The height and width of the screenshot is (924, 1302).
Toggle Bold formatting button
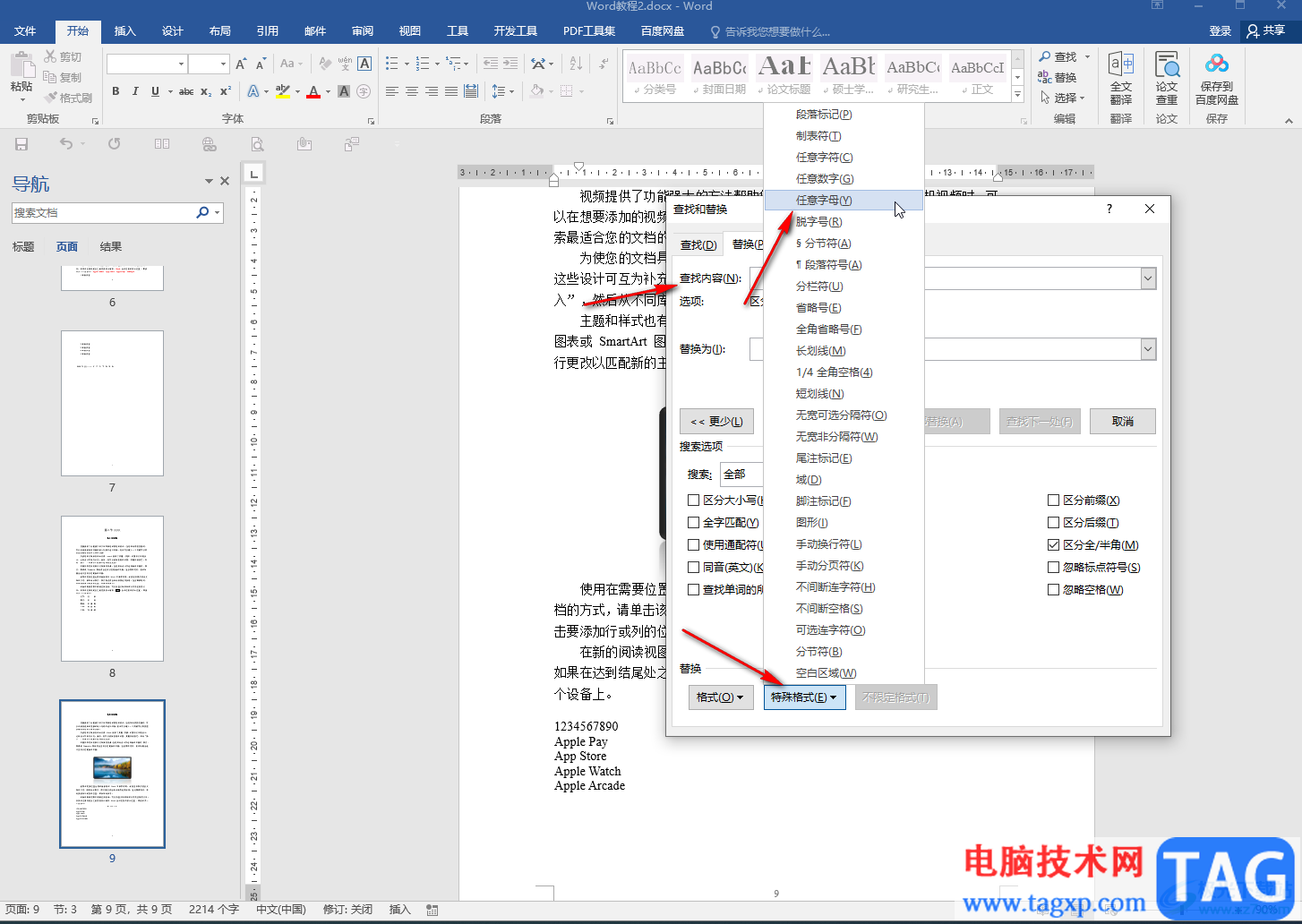(x=116, y=91)
